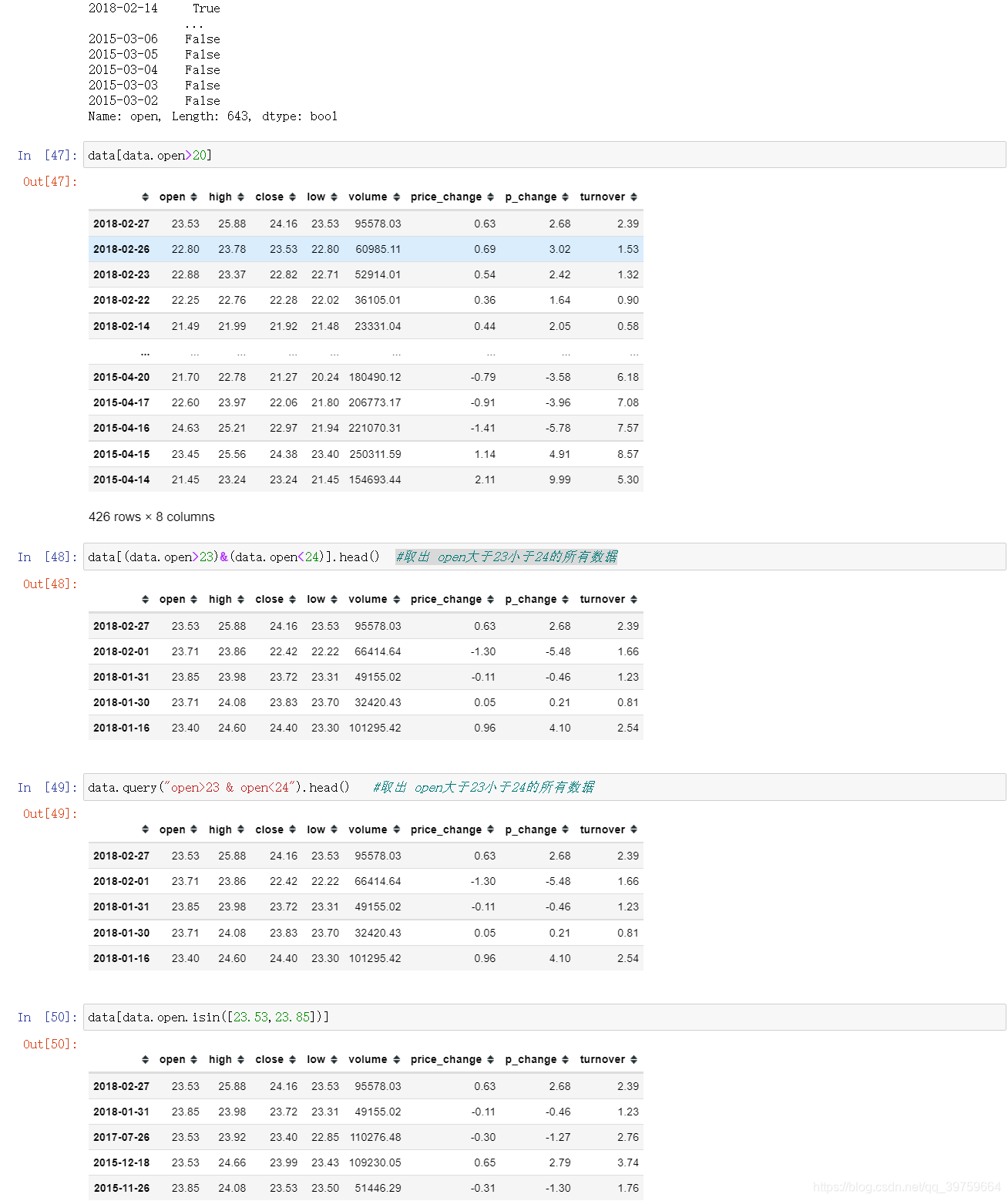This screenshot has width=1008, height=1201.
Task: Sort by open column in Out[48] table
Action: pyautogui.click(x=193, y=600)
